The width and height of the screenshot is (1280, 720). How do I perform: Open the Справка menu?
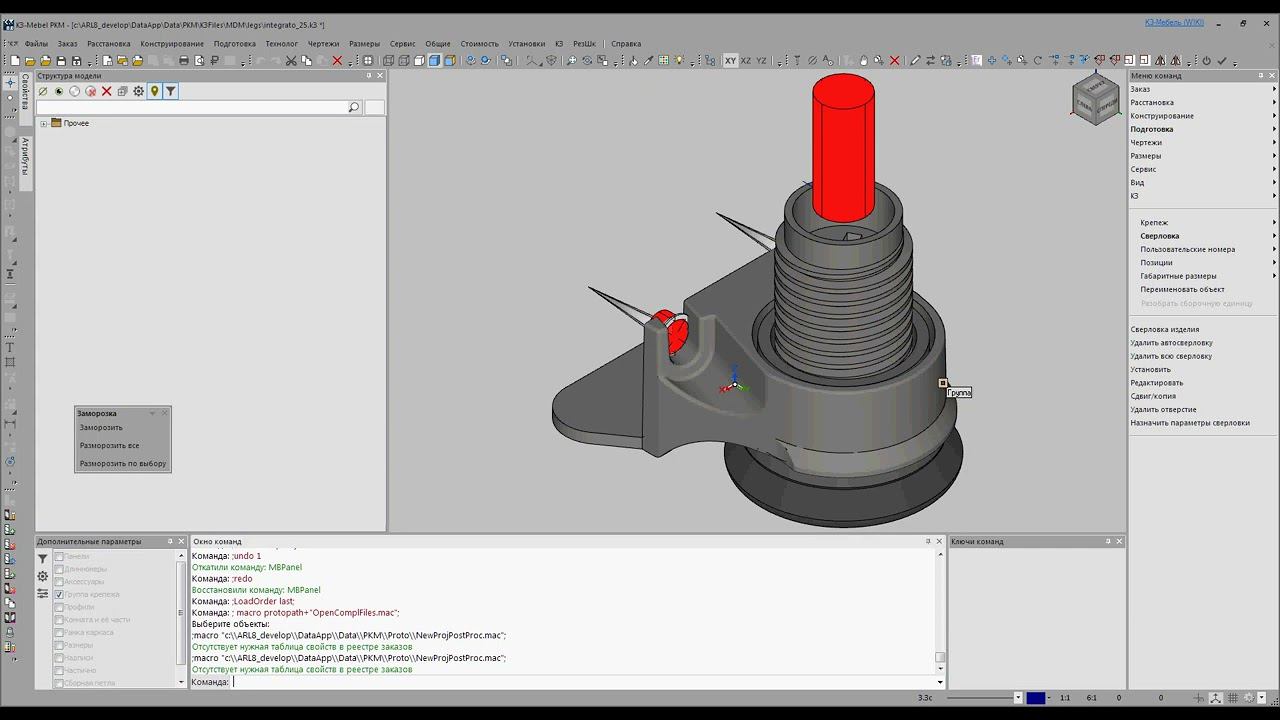[625, 44]
